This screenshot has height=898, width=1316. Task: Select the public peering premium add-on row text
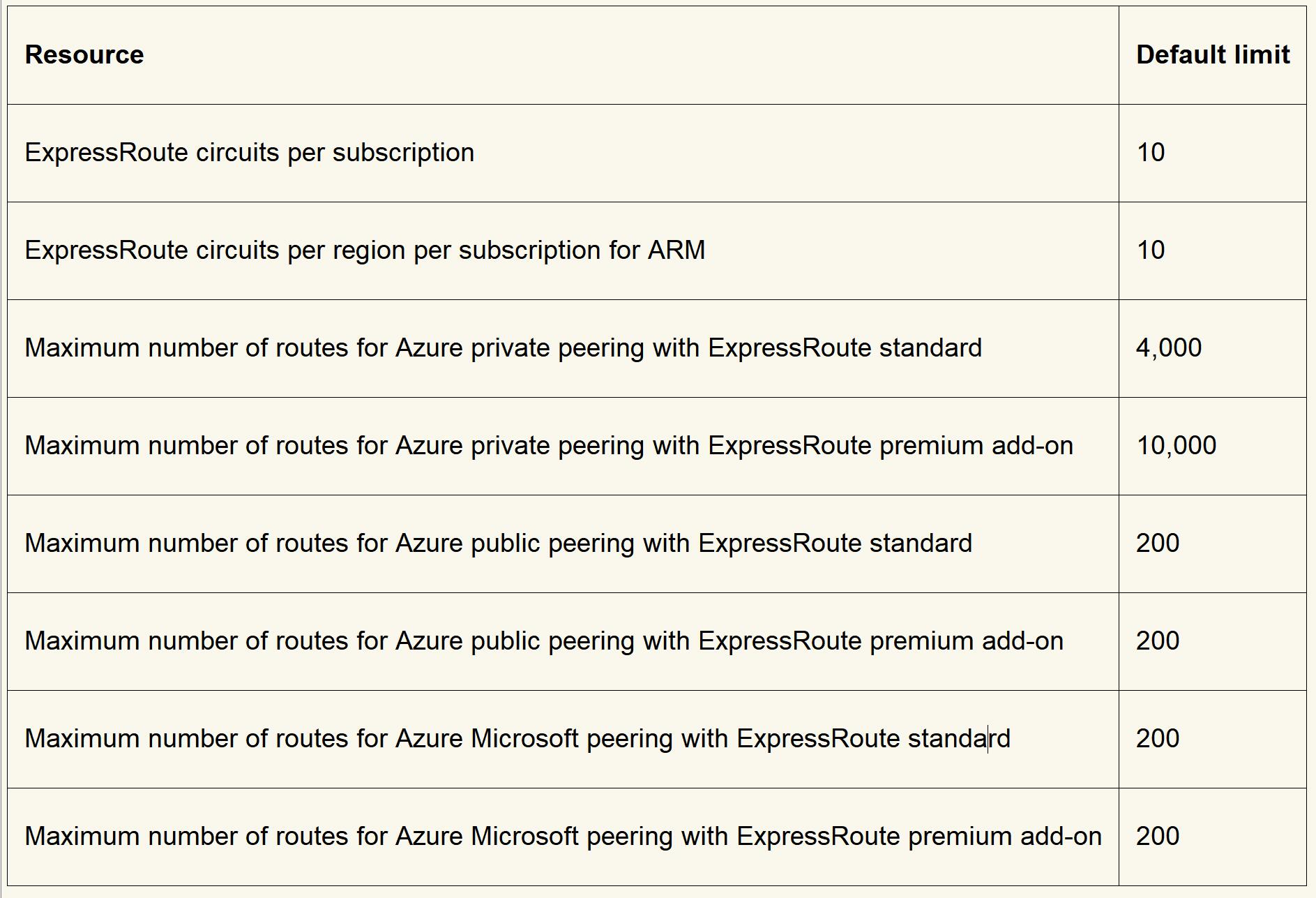(x=544, y=641)
